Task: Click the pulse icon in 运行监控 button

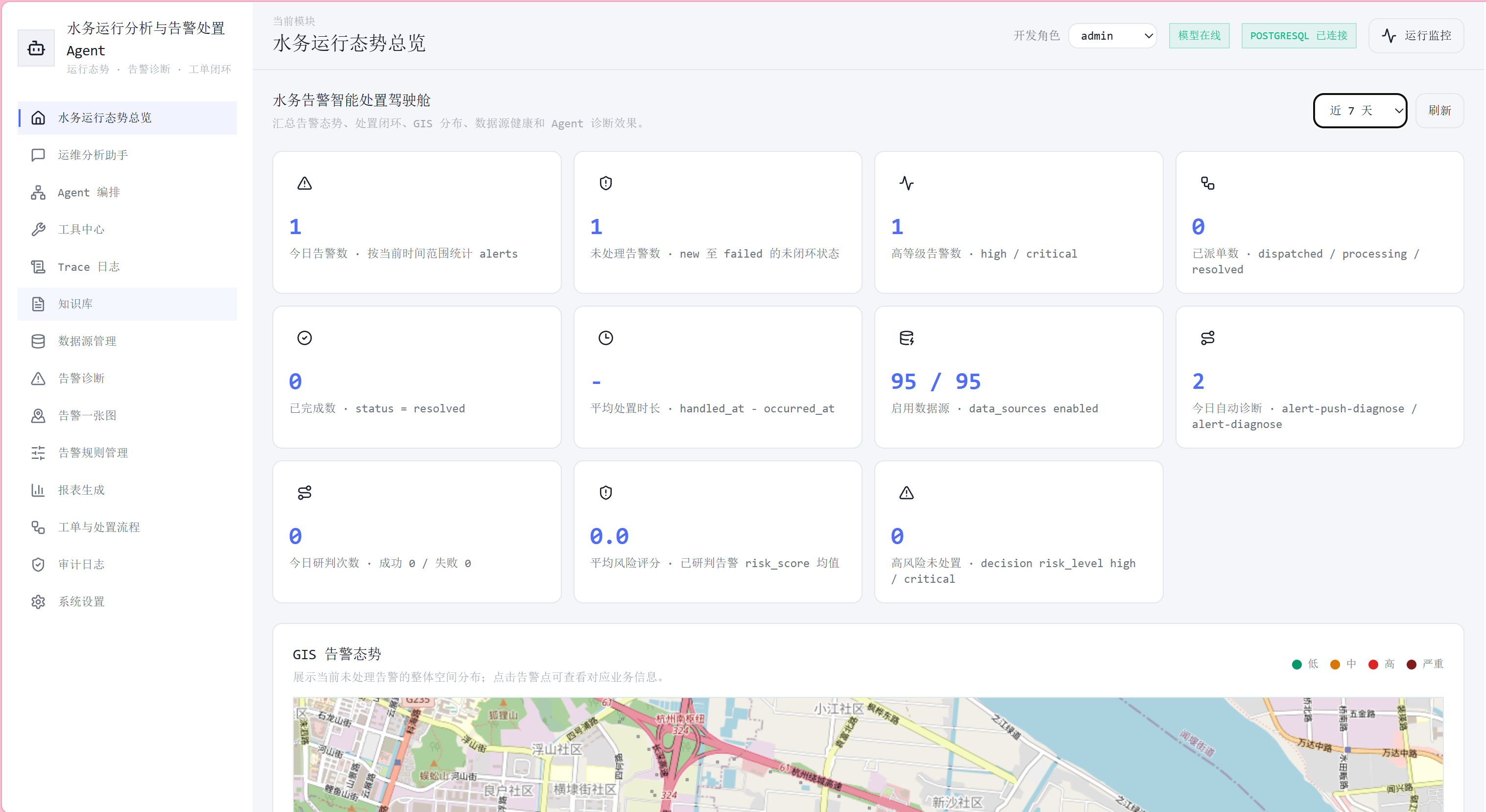Action: [x=1389, y=36]
